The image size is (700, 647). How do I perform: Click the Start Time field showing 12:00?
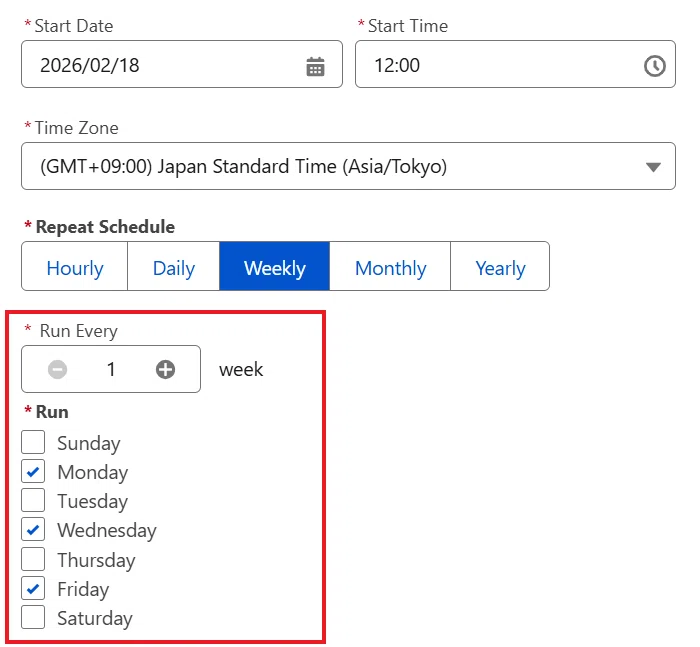pos(515,64)
